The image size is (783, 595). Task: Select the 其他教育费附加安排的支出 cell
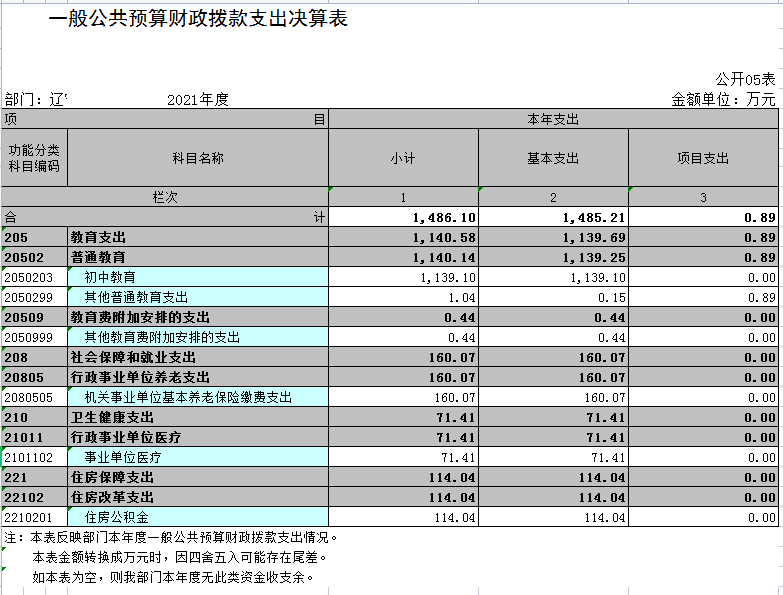pyautogui.click(x=198, y=337)
